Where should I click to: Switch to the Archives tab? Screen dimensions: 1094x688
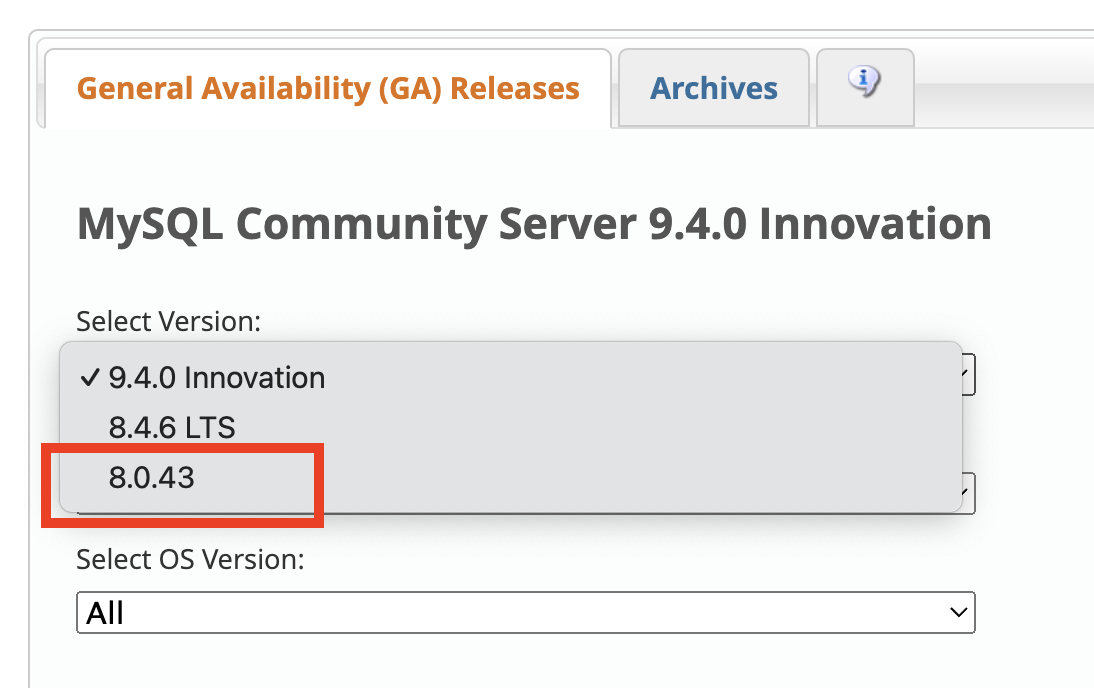point(714,89)
